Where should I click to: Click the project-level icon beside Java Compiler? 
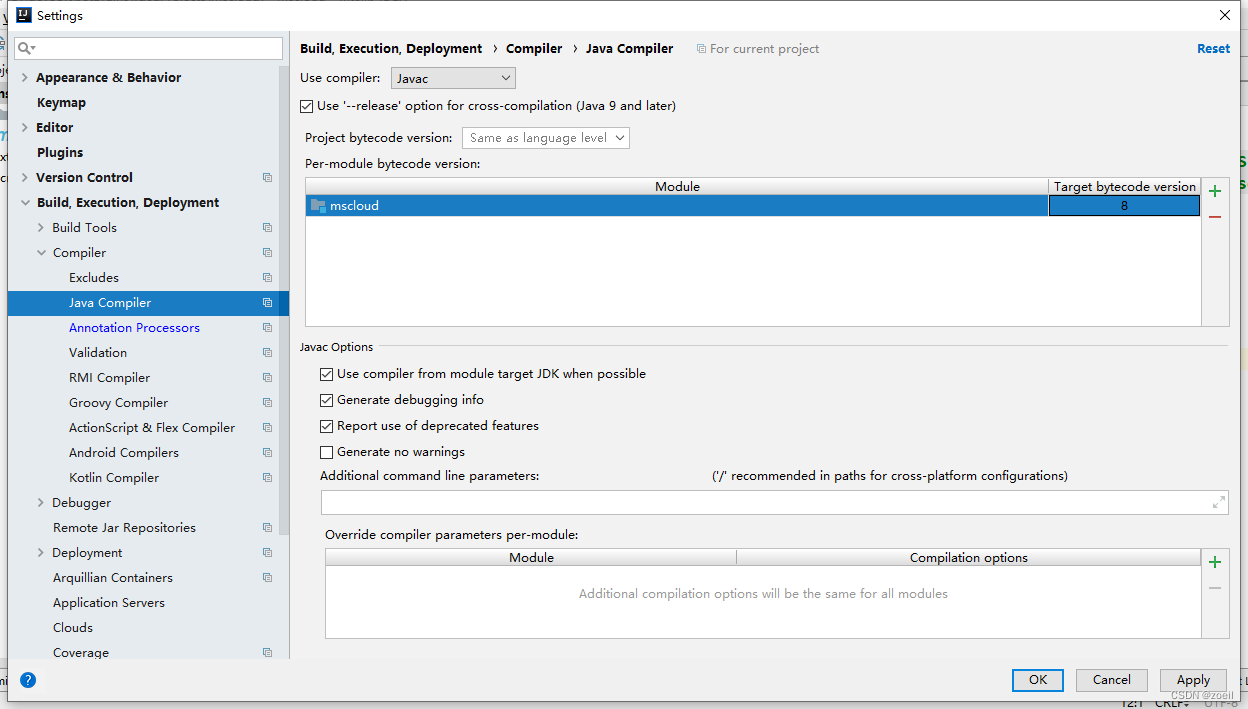[267, 303]
